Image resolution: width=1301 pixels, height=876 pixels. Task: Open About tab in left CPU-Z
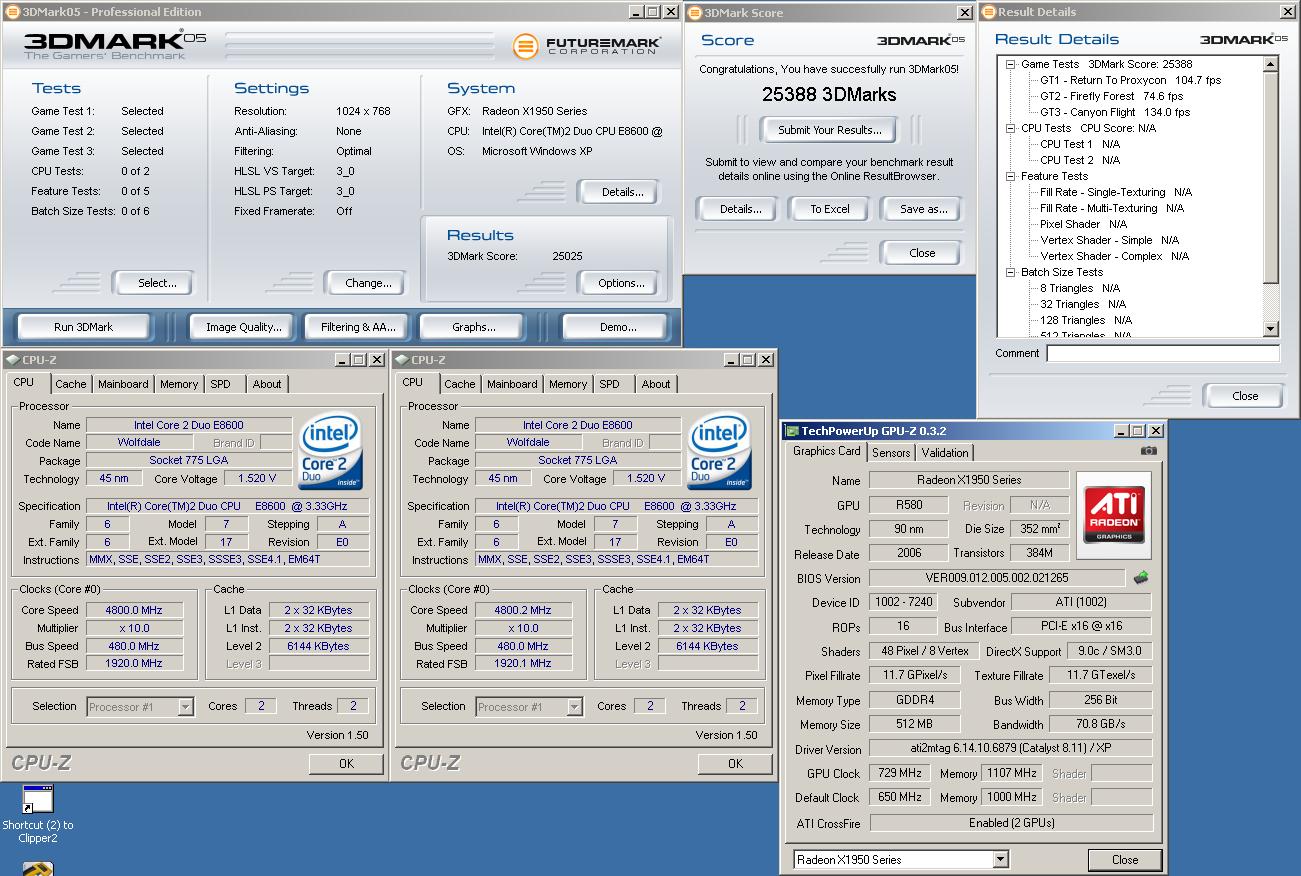click(267, 384)
